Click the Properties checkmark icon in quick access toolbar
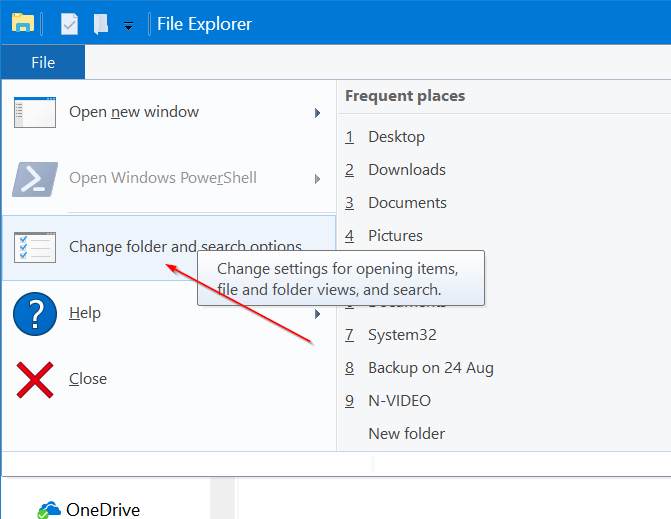This screenshot has width=671, height=519. 69,24
